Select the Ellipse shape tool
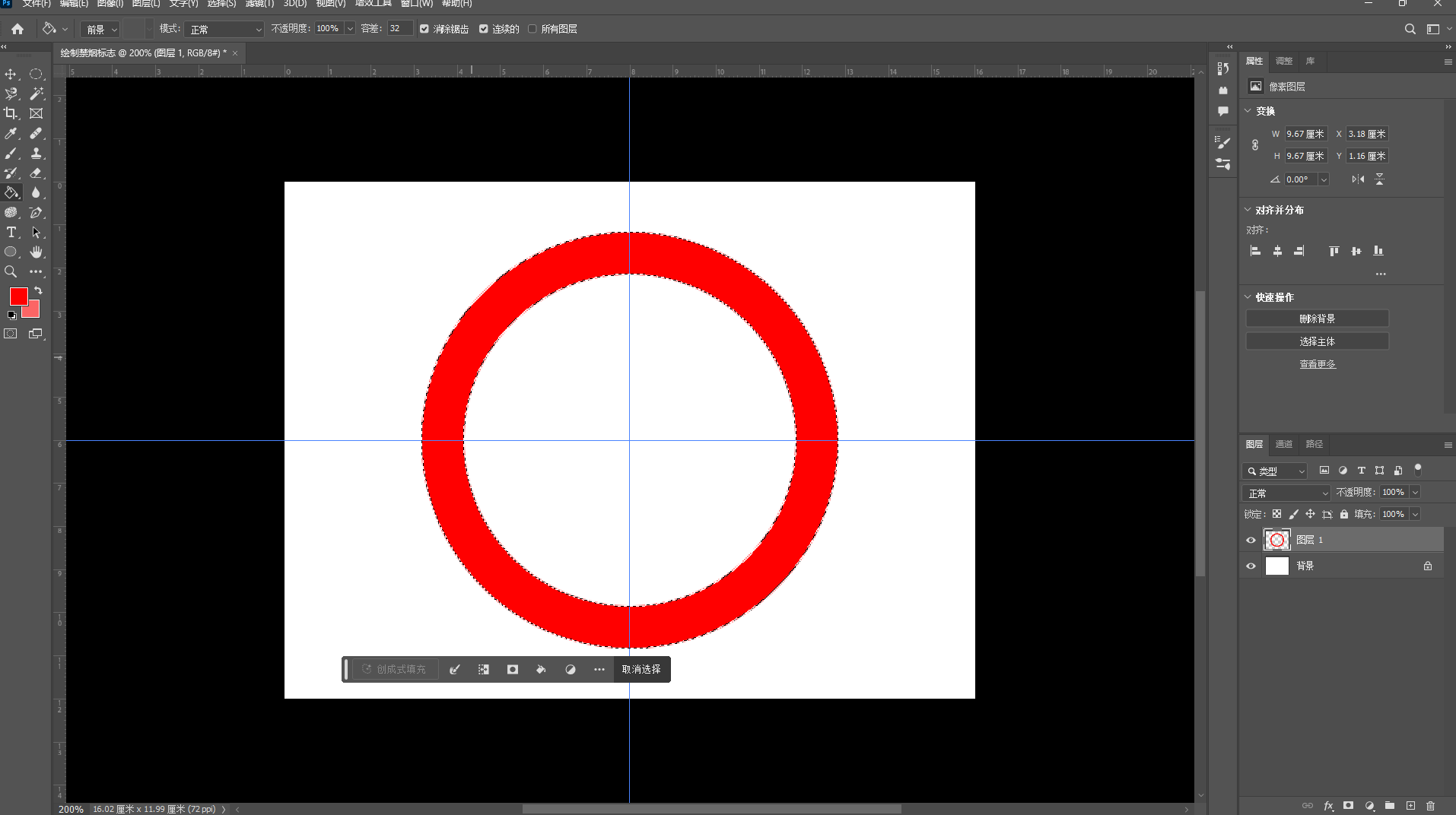This screenshot has height=815, width=1456. click(x=11, y=252)
